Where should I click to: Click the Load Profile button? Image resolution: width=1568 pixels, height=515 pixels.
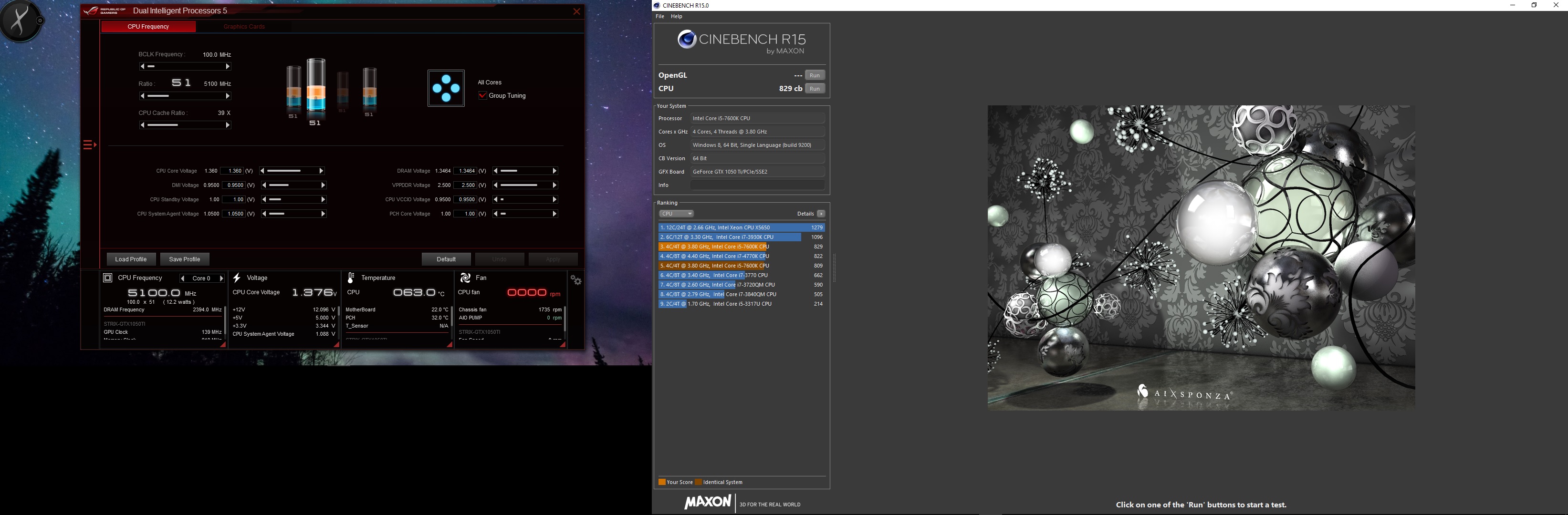point(131,259)
